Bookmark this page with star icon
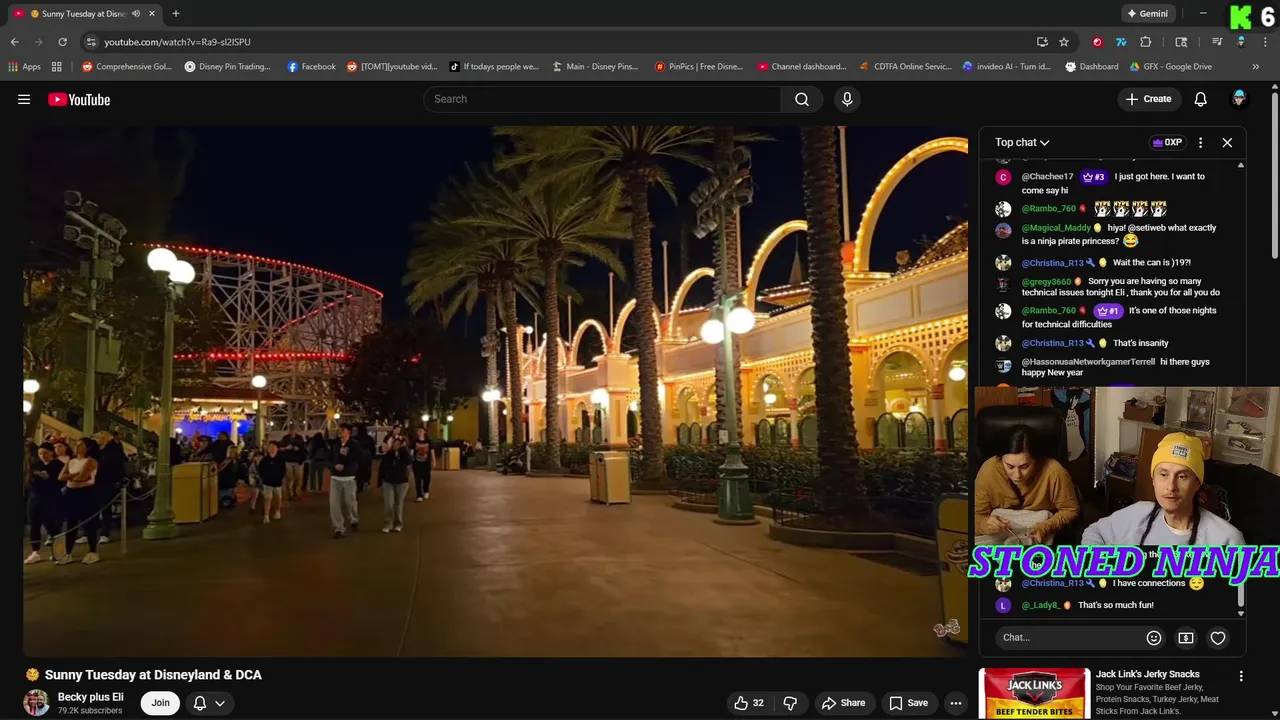This screenshot has width=1280, height=720. pos(1064,42)
